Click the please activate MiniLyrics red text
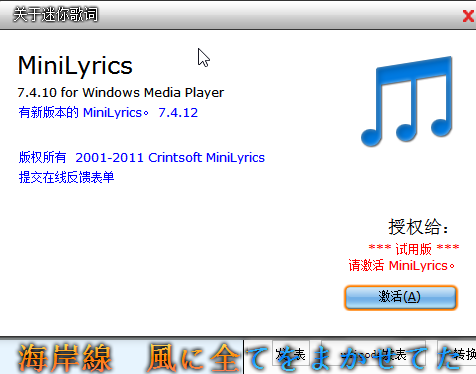Screen dimensions: 476x374 click(x=402, y=265)
